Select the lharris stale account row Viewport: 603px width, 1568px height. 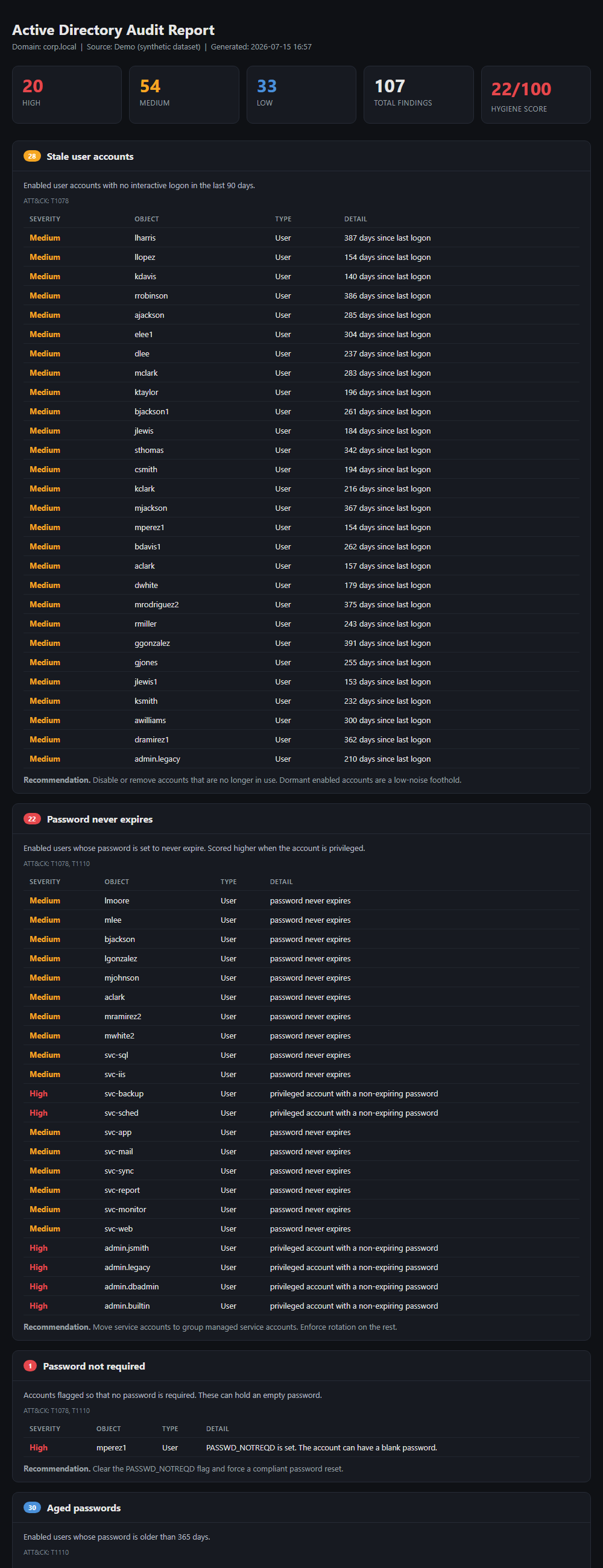301,238
